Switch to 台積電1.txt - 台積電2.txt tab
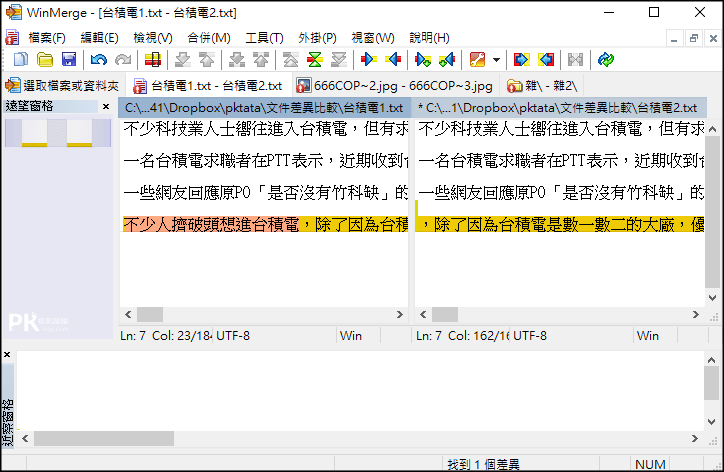Viewport: 724px width, 472px height. pyautogui.click(x=208, y=85)
